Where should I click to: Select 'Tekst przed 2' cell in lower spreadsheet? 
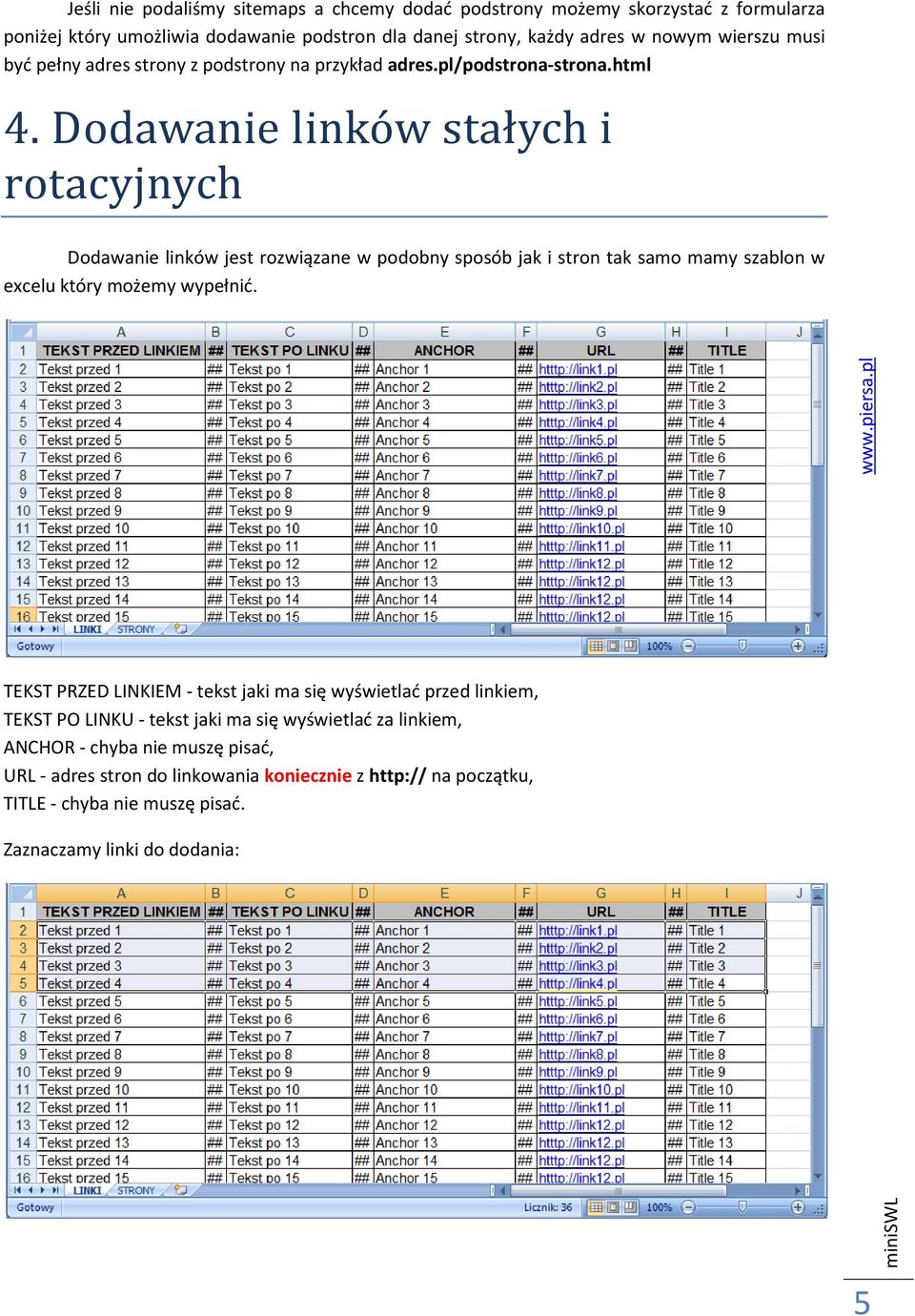(121, 949)
